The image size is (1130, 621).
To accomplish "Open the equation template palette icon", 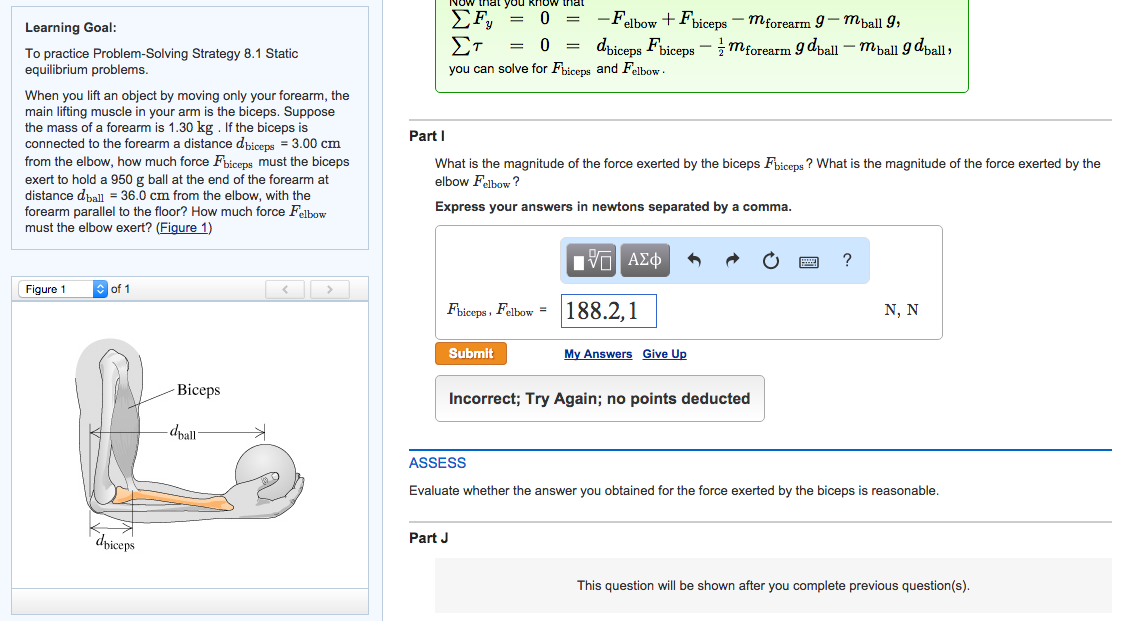I will (x=590, y=260).
